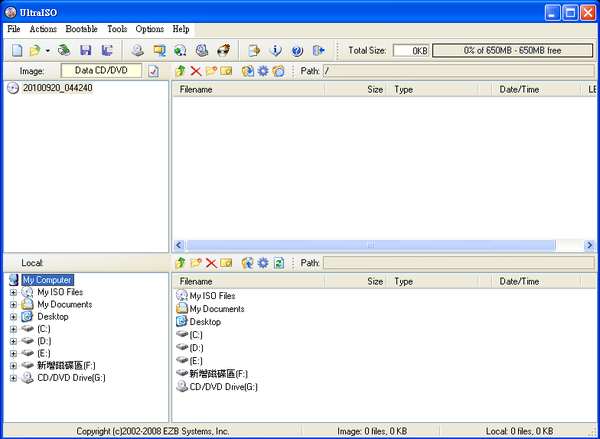600x439 pixels.
Task: Click the Exit door icon in toolbar
Action: [x=318, y=50]
